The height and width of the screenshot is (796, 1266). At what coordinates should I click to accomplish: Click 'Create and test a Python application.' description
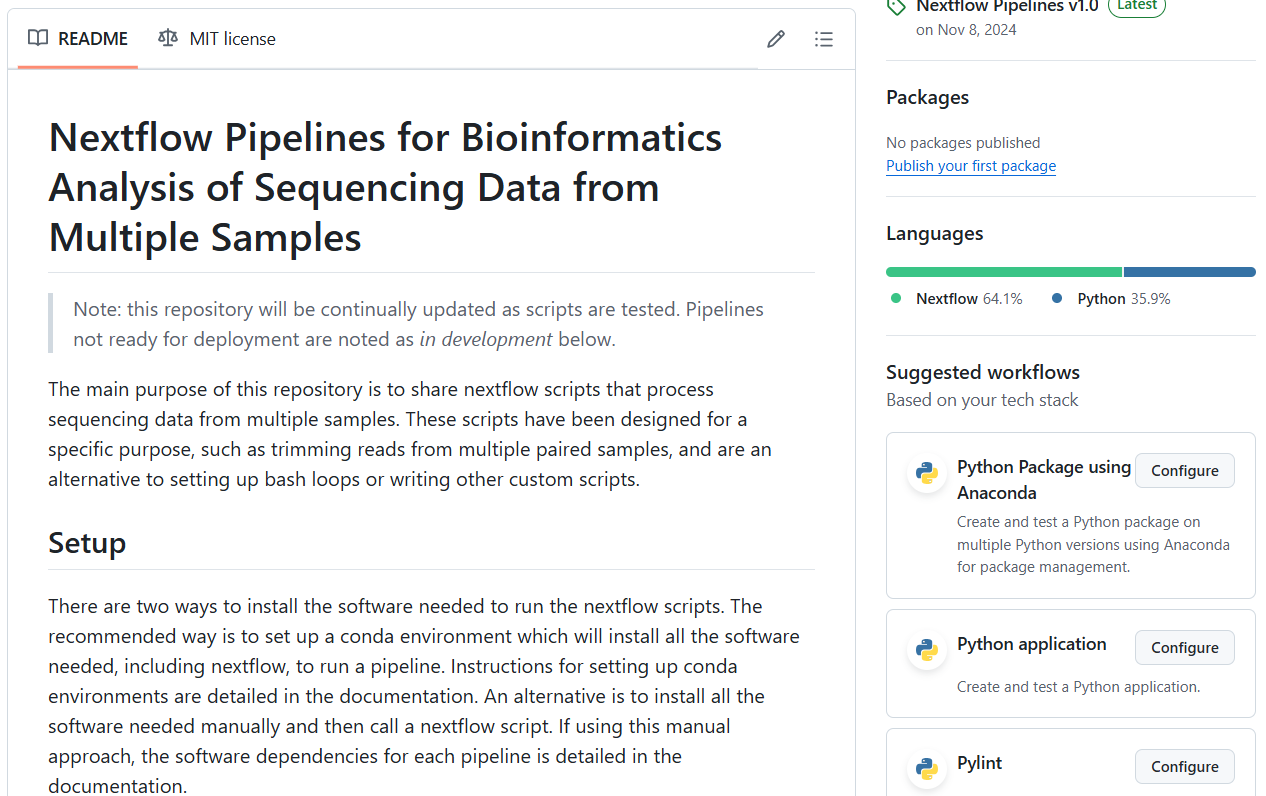click(1078, 687)
